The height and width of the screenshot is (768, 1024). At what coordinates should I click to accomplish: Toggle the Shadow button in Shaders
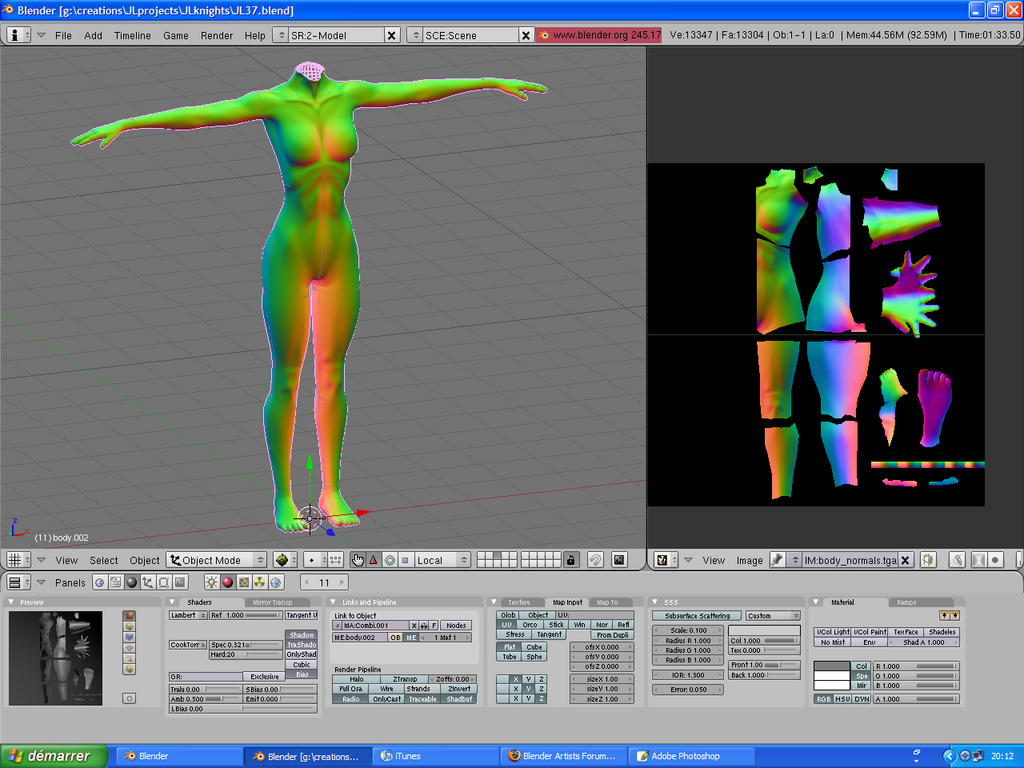click(302, 635)
